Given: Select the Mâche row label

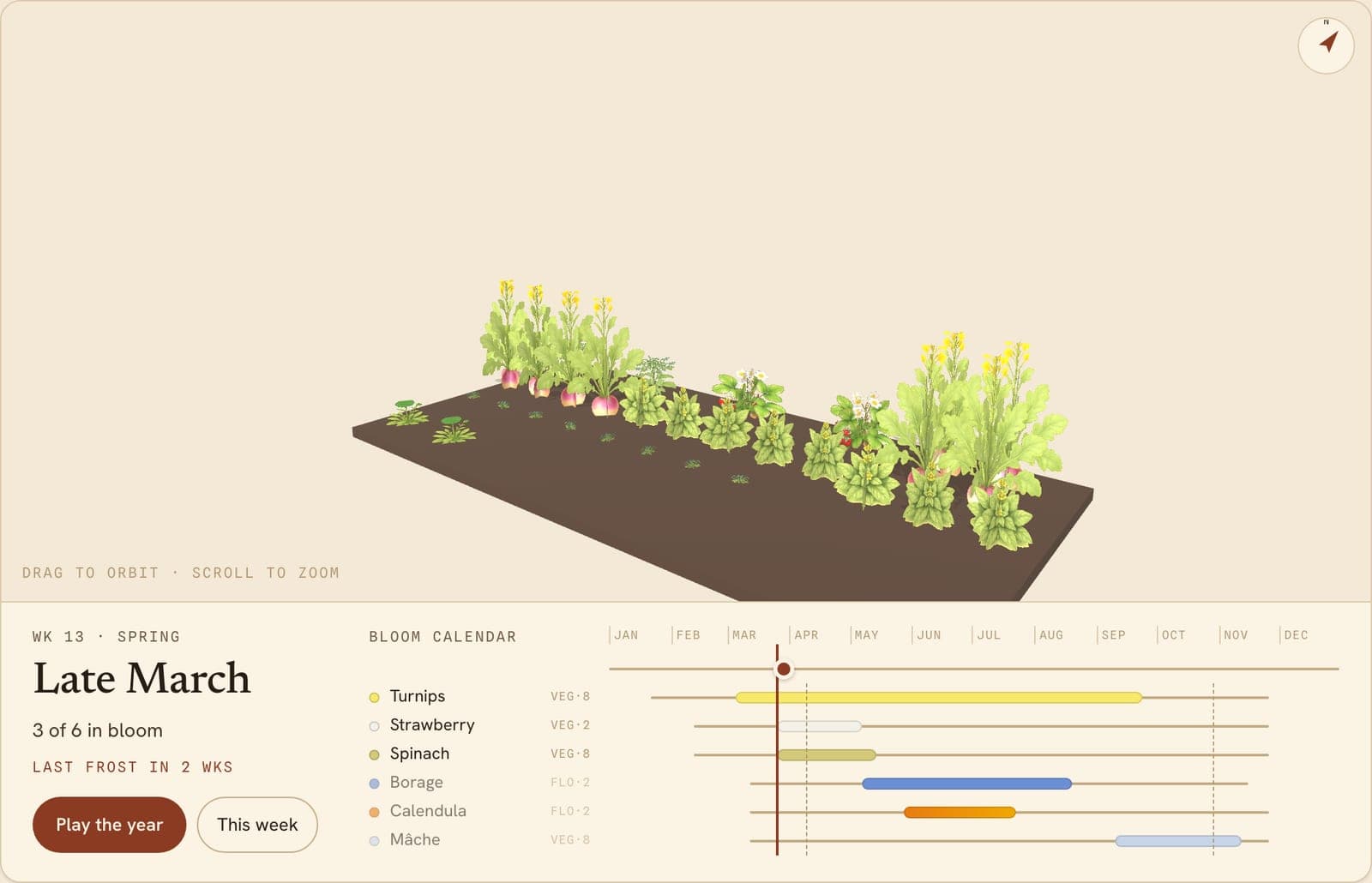Looking at the screenshot, I should (x=415, y=839).
